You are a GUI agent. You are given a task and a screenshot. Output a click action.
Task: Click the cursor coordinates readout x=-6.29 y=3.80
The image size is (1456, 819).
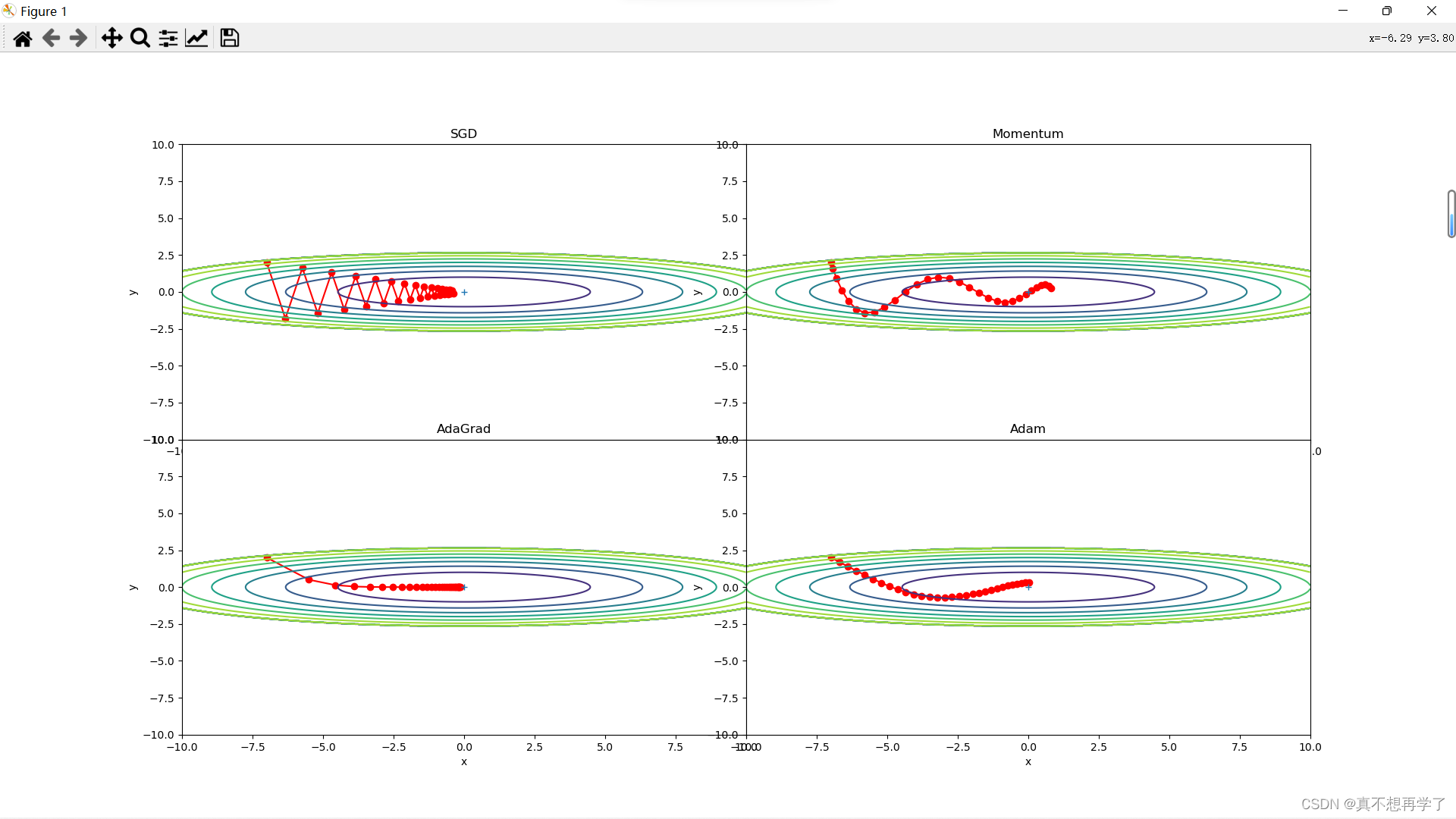point(1411,38)
